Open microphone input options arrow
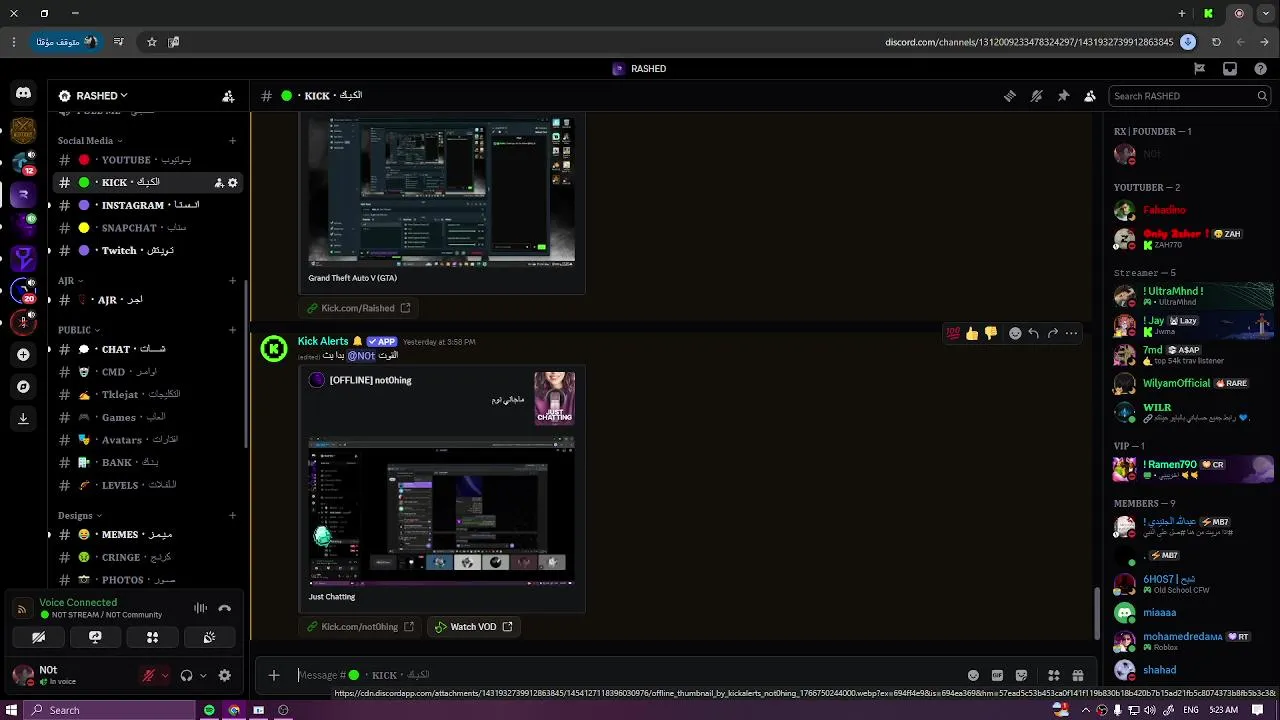The width and height of the screenshot is (1280, 720). pos(164,675)
